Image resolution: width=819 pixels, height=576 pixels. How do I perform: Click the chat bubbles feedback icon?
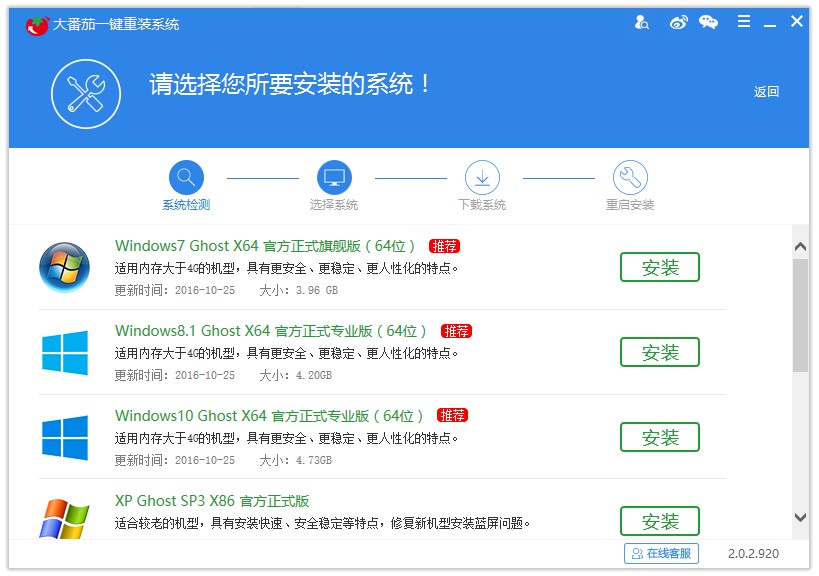pos(708,21)
